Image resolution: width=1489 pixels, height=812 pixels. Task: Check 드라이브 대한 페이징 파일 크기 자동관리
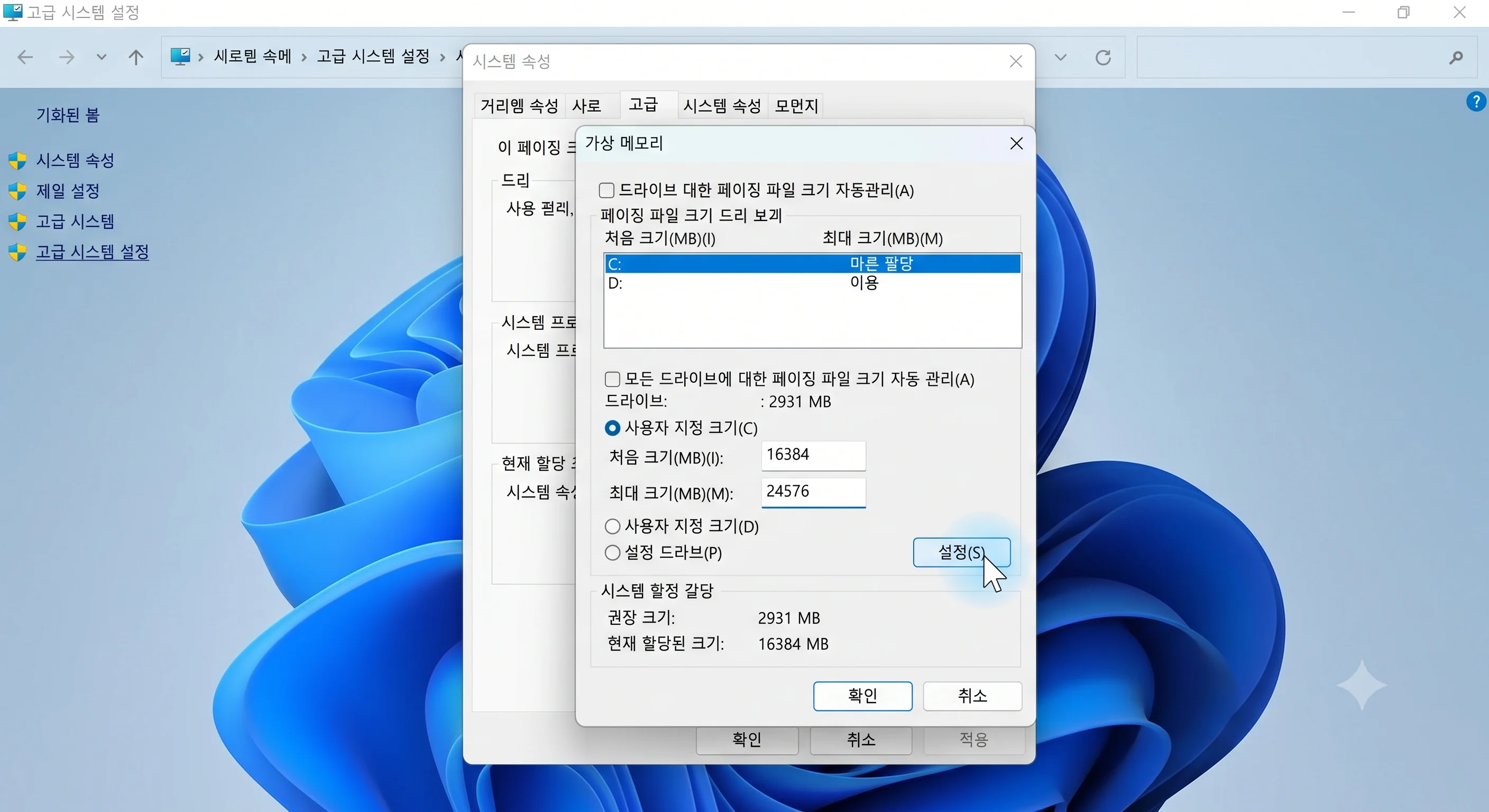(606, 190)
